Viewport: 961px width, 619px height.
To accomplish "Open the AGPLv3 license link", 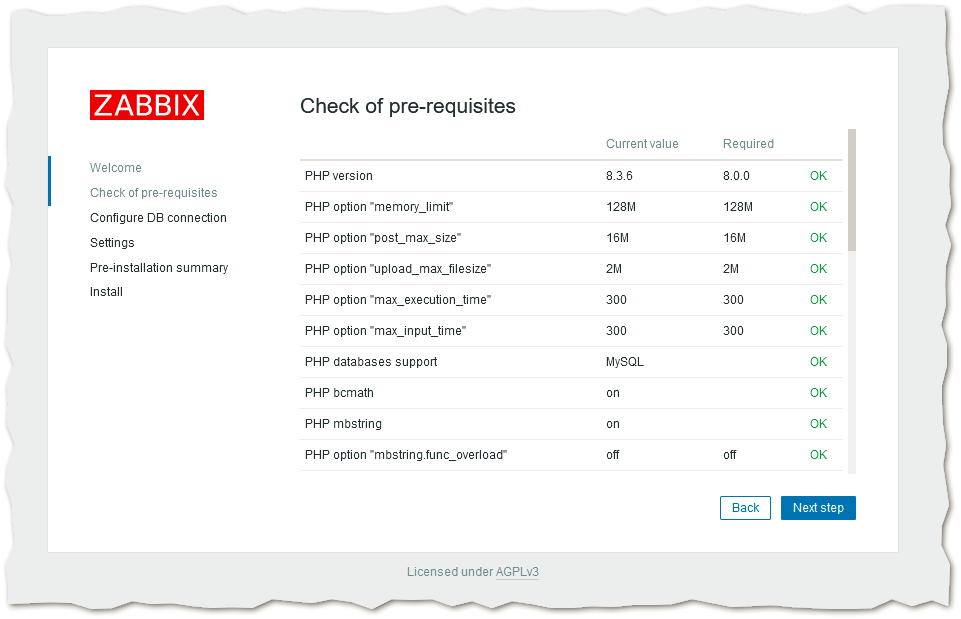I will (x=517, y=572).
